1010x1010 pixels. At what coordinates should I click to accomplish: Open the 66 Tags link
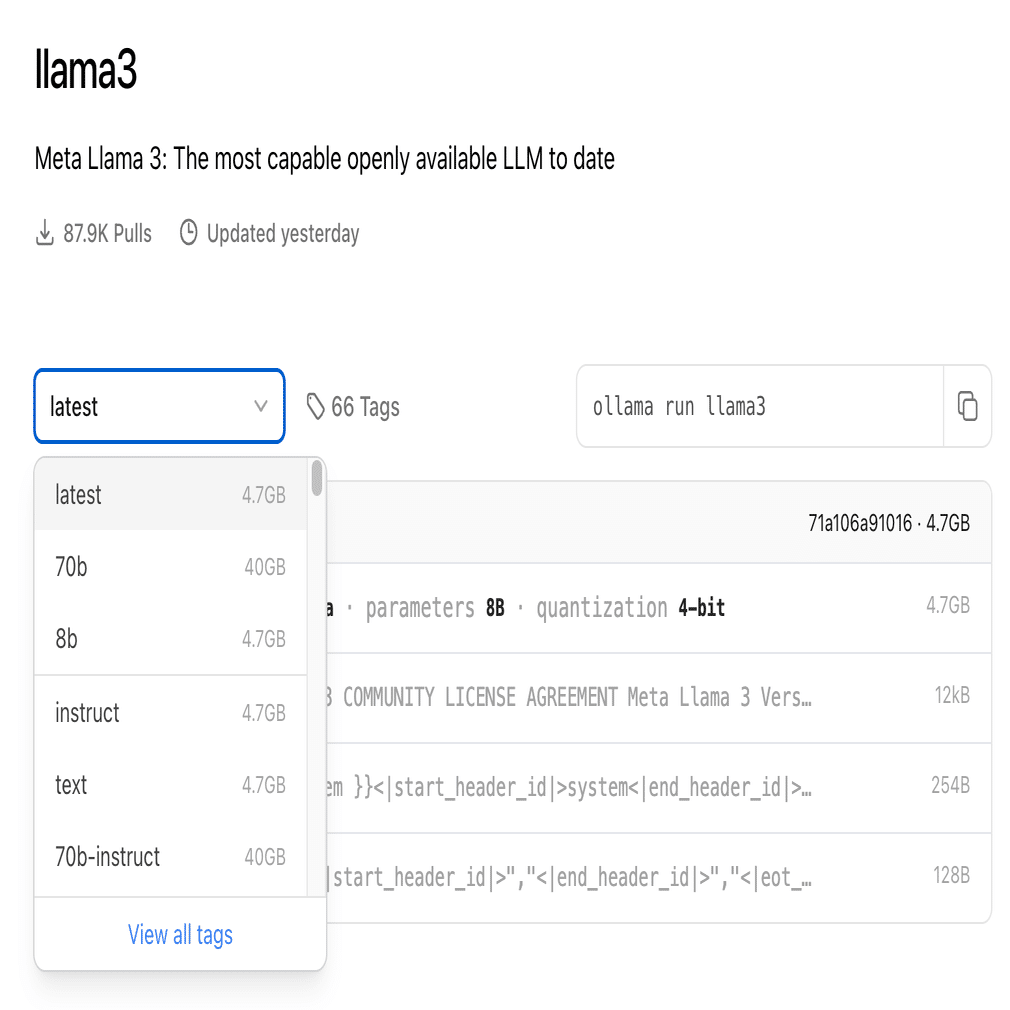click(x=364, y=407)
